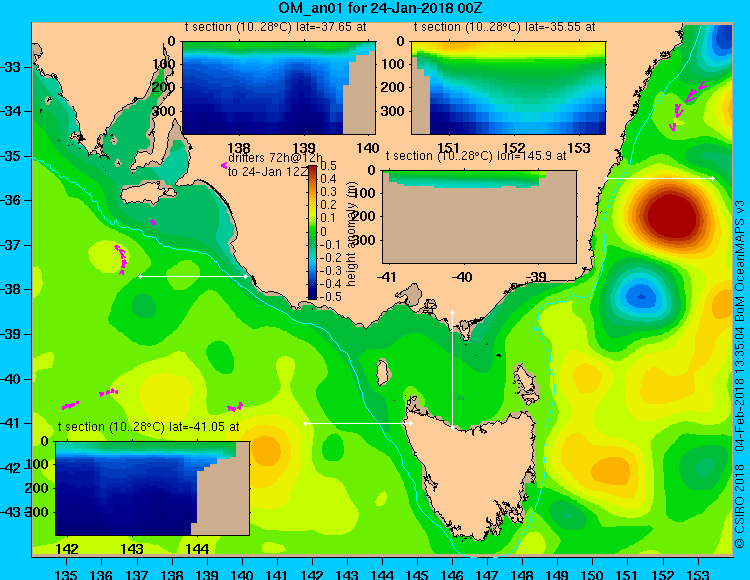Click the magenta drifter track near latitude -37.3
Image resolution: width=750 pixels, height=580 pixels.
[x=121, y=259]
